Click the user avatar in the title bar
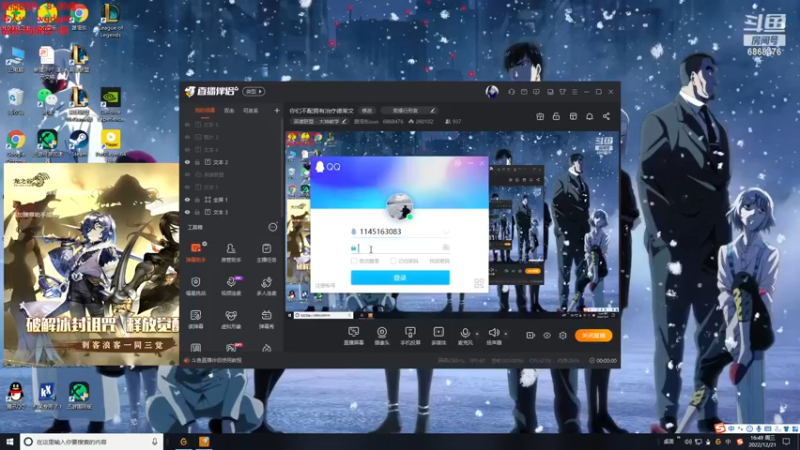 click(492, 91)
